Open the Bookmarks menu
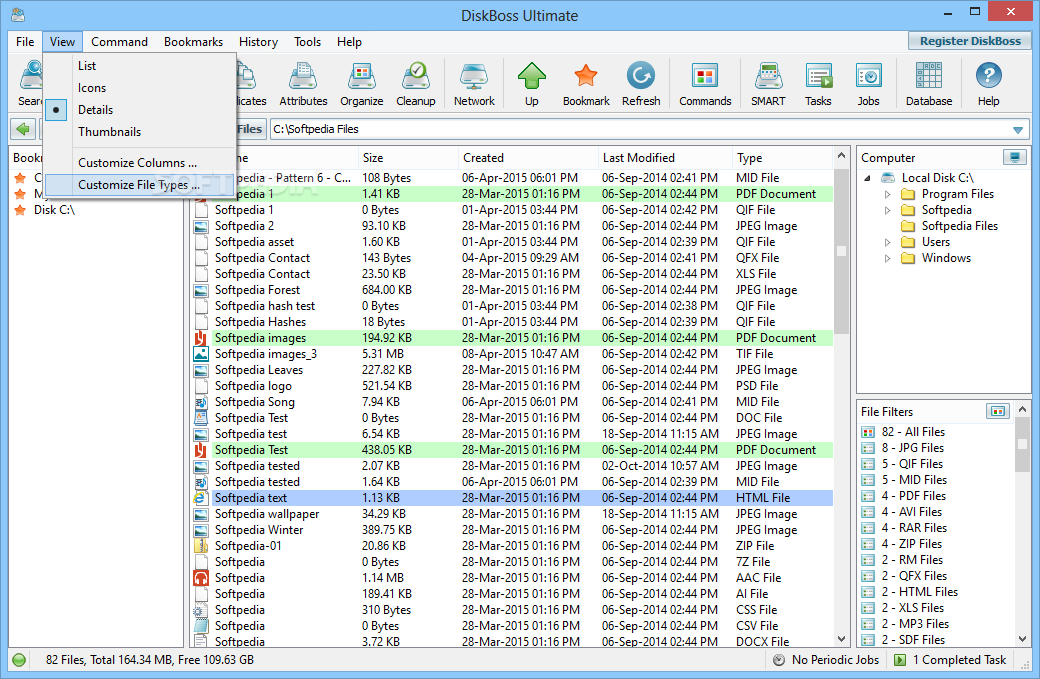 193,42
